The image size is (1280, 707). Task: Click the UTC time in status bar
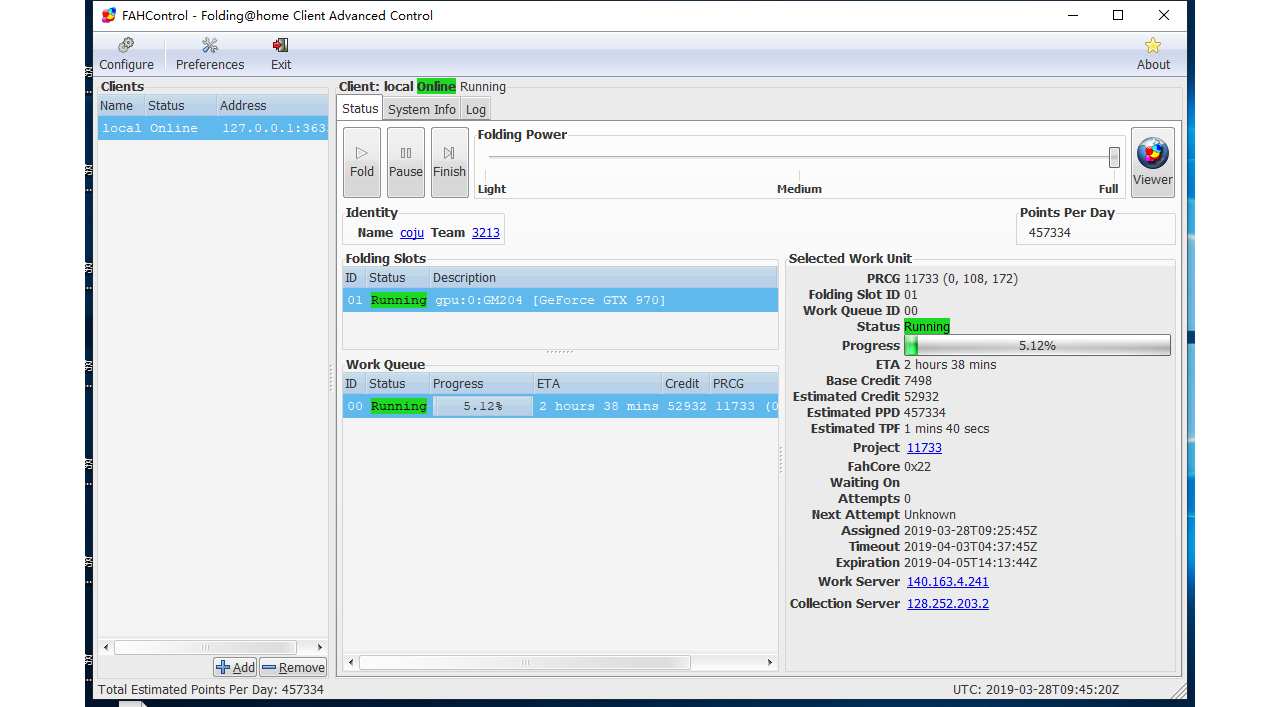coord(1036,690)
